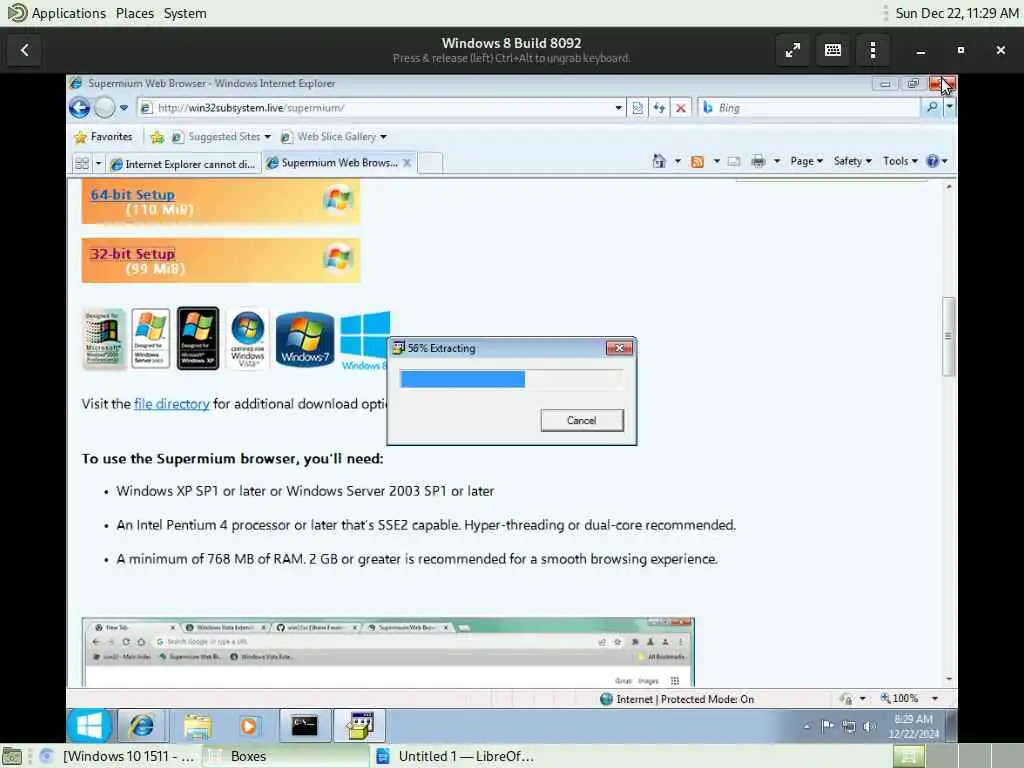Click the Bing search box
The image size is (1024, 768).
point(810,108)
